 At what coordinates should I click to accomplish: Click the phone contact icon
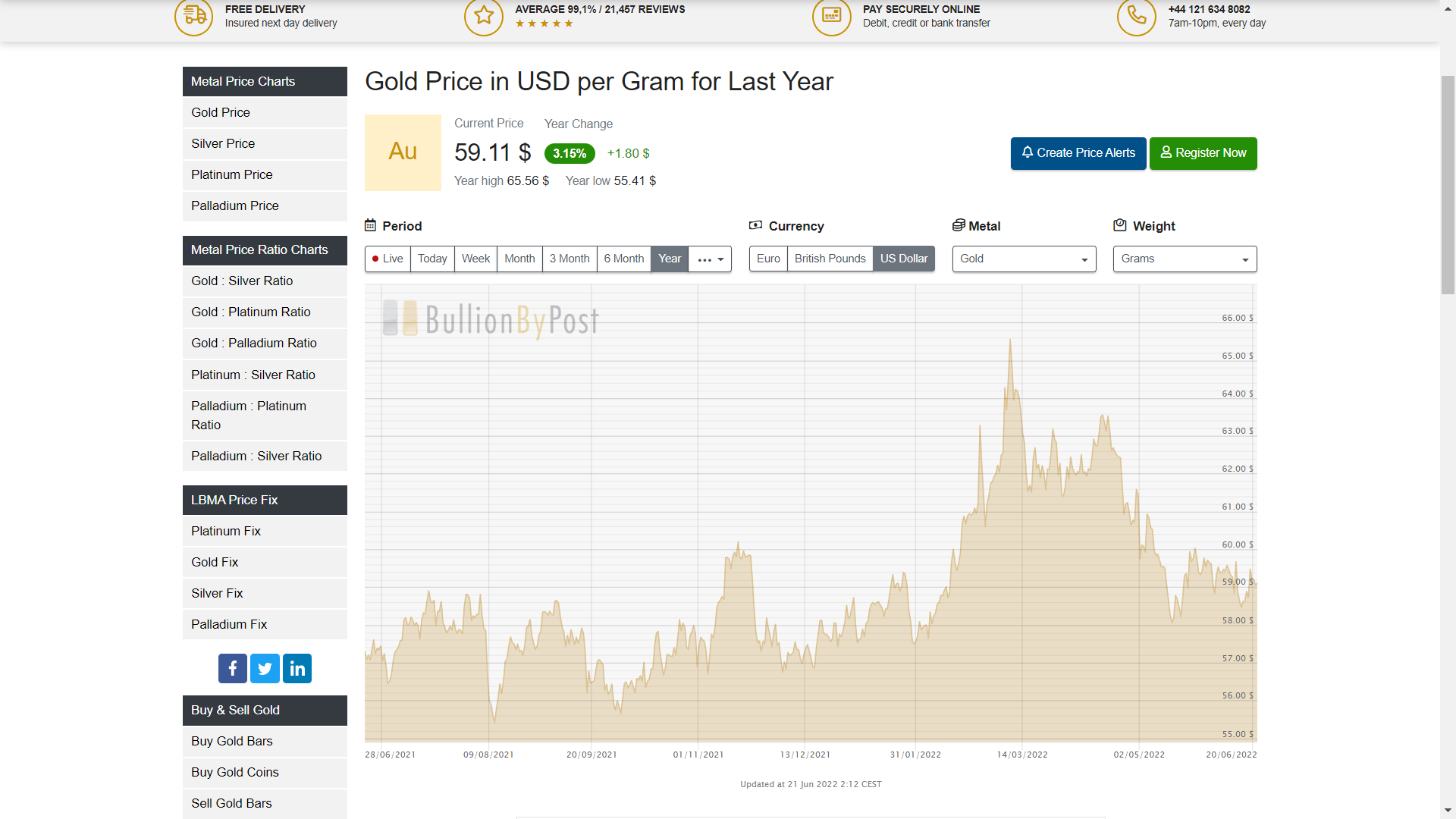[x=1137, y=15]
